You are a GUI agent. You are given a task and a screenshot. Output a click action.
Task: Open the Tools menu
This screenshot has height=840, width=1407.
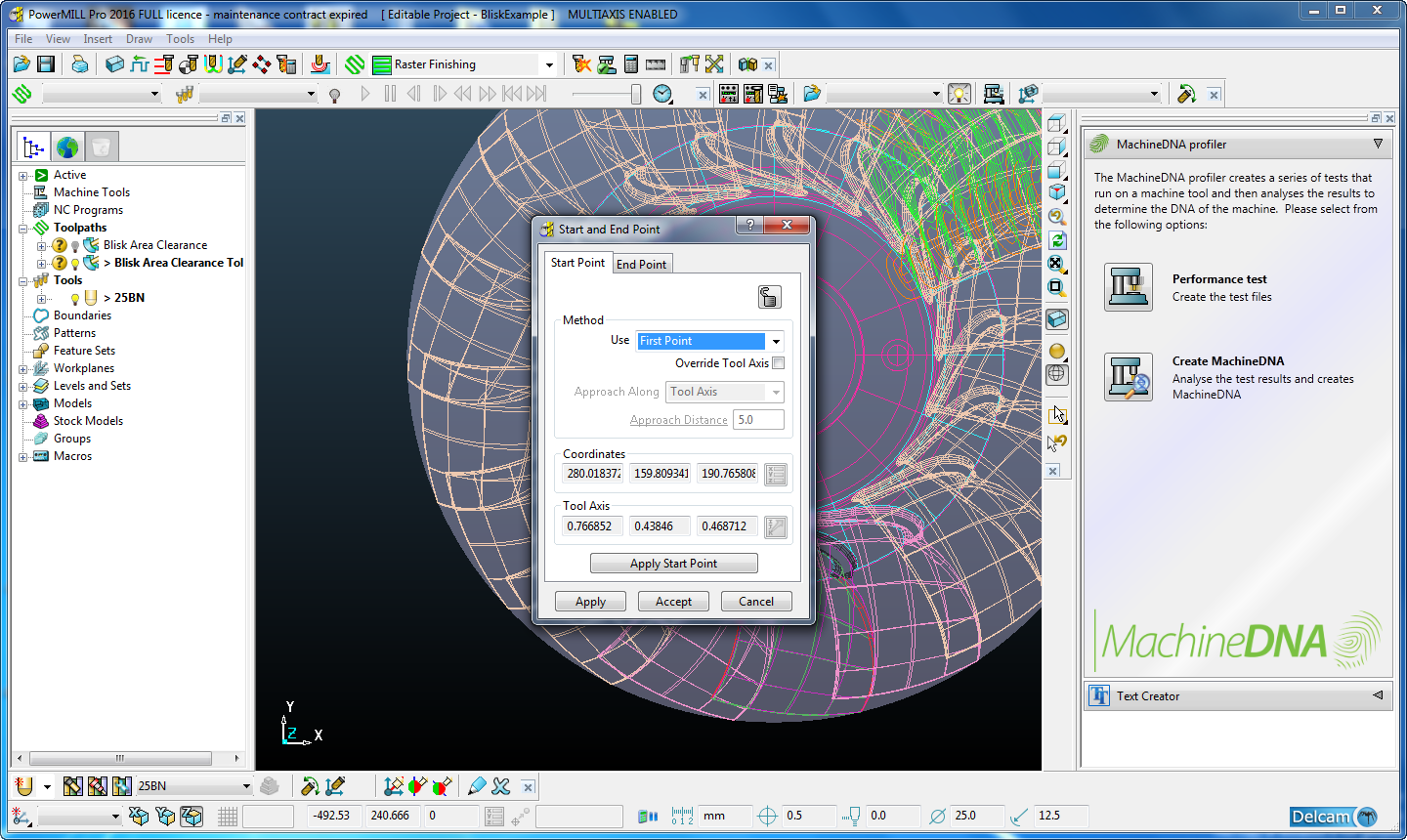[180, 39]
